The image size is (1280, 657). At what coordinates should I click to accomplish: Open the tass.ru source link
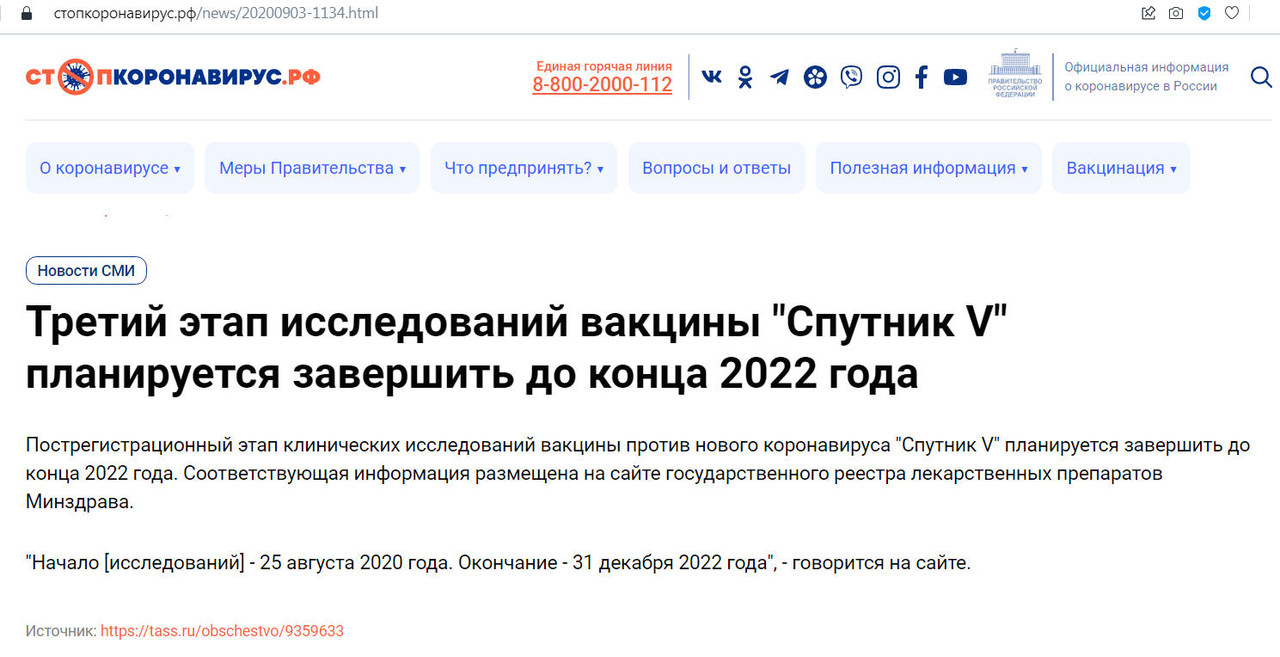(x=222, y=631)
